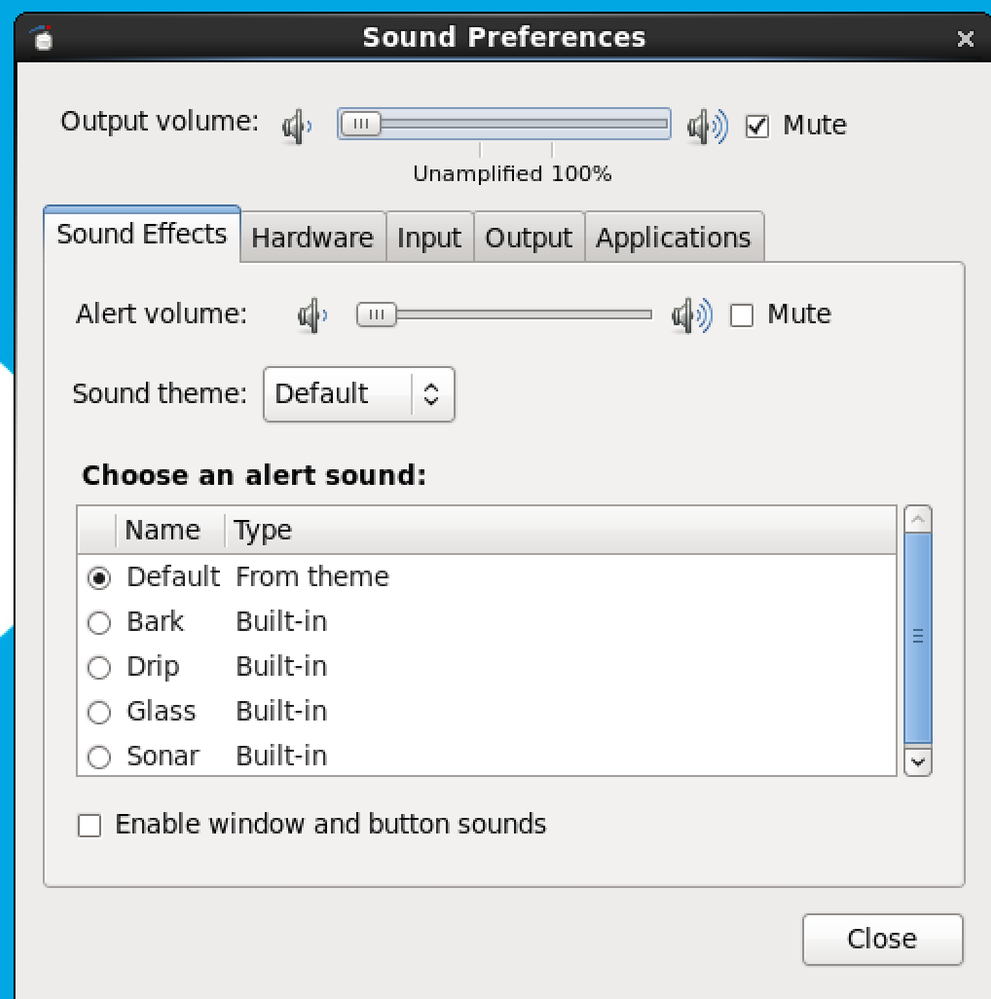Click the Output volume slider handle
Viewport: 991px width, 999px height.
click(x=360, y=124)
